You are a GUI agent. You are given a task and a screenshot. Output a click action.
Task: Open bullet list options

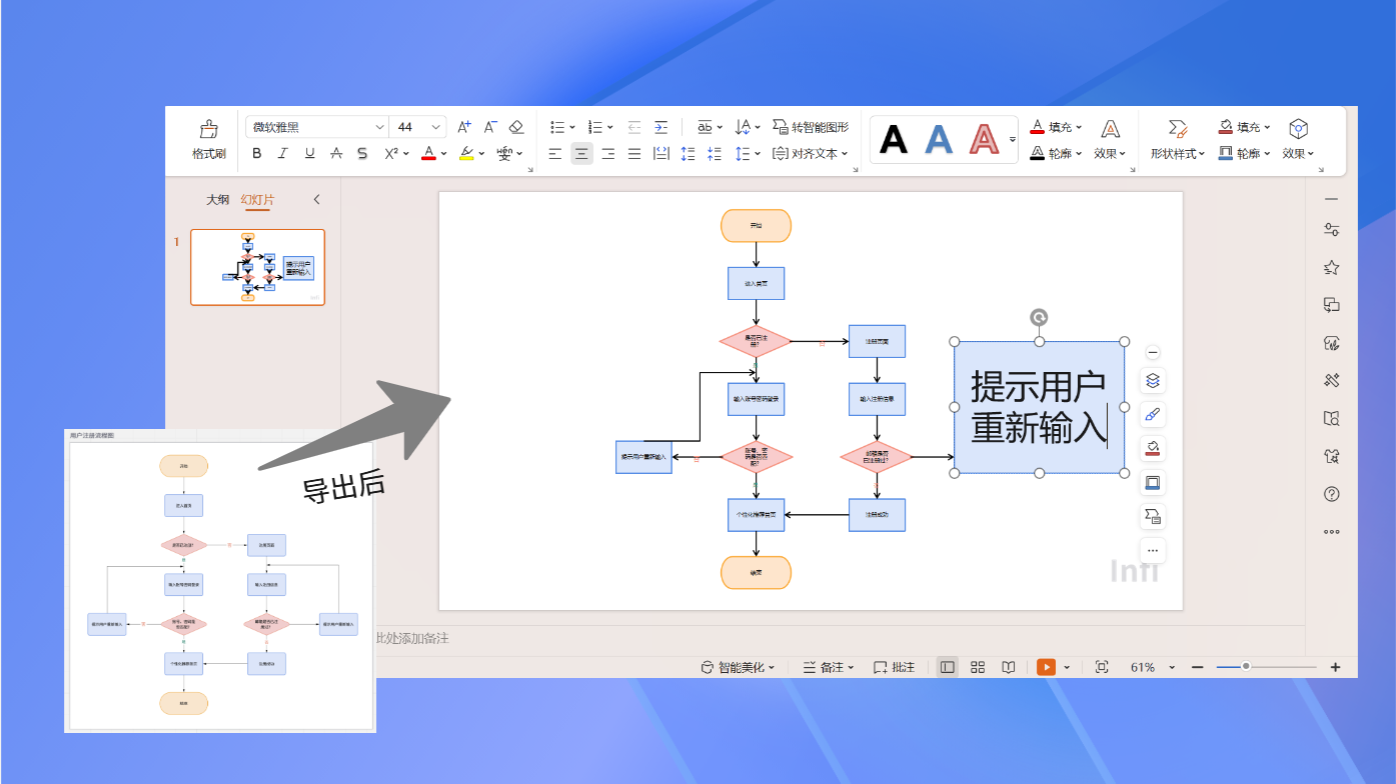point(563,127)
